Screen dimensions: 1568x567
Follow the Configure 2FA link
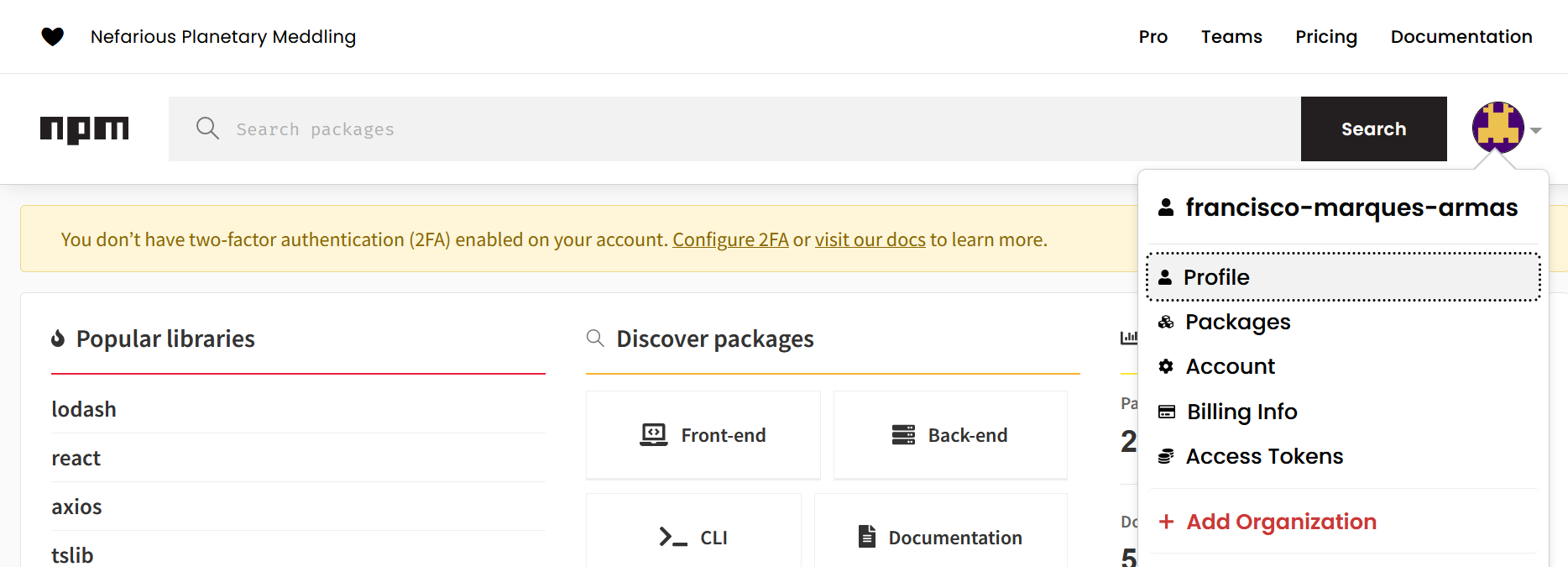pos(730,239)
